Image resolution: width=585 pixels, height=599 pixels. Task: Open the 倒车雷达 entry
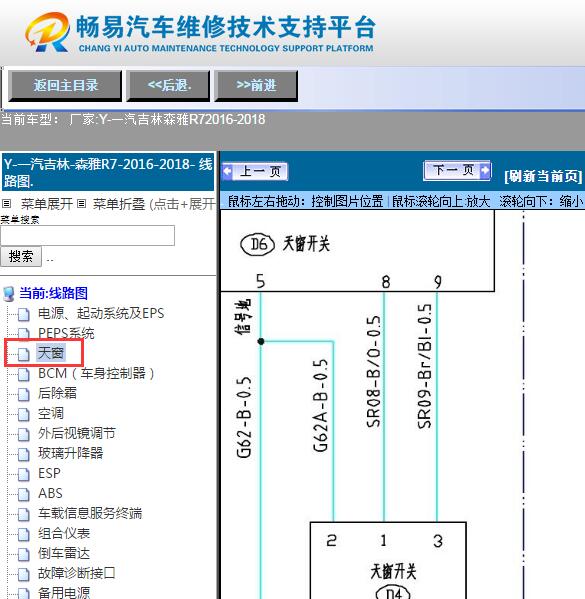(64, 553)
